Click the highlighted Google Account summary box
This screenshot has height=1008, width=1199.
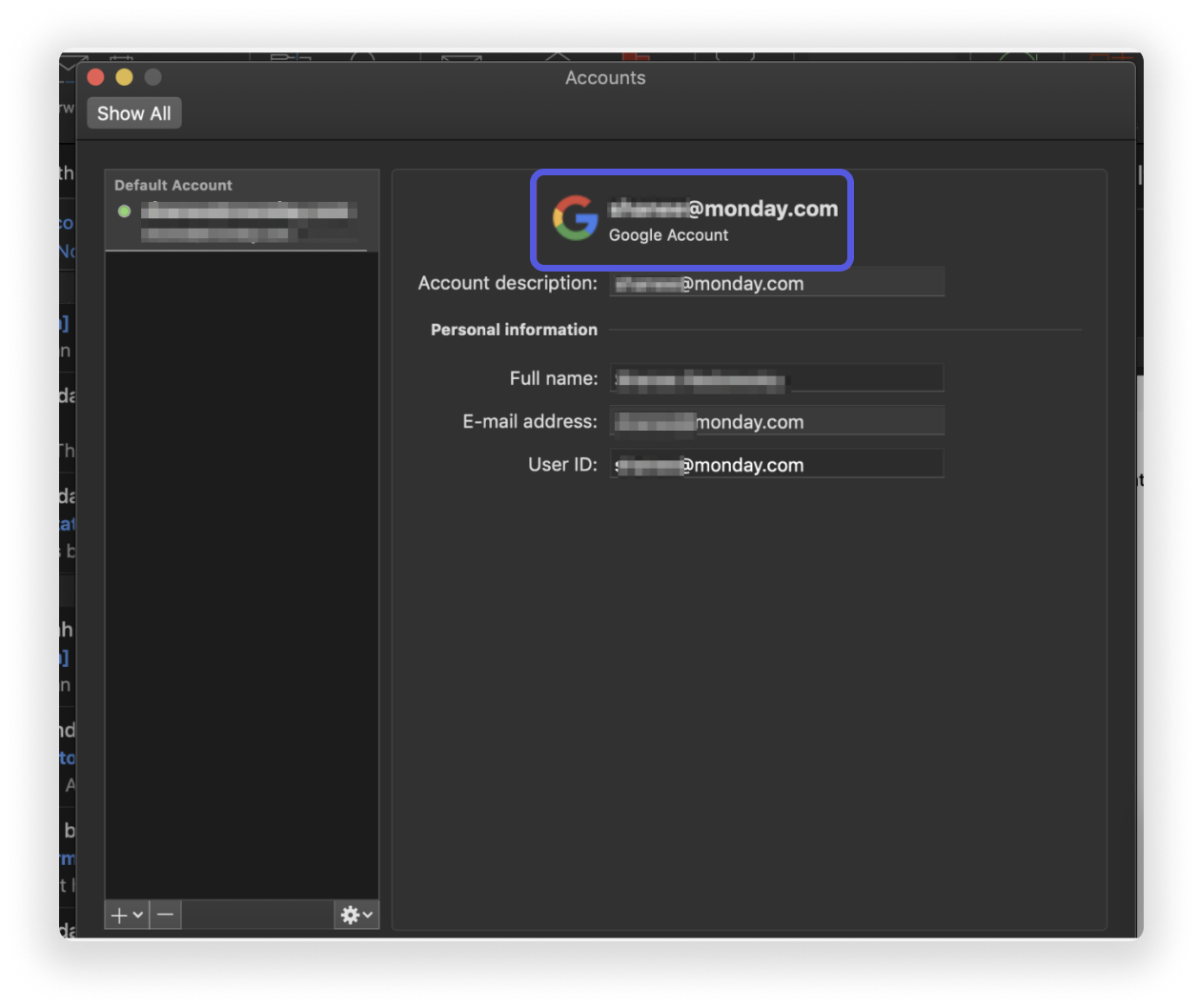691,220
